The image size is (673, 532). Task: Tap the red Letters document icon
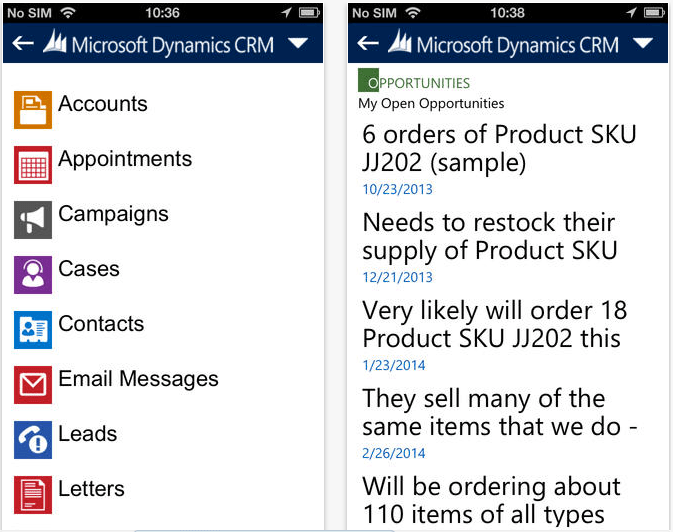point(33,495)
